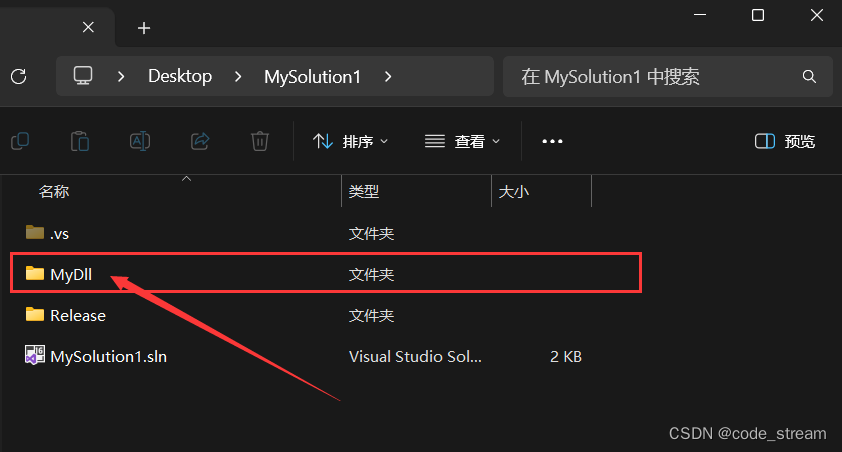Screen dimensions: 842x452
Task: Select the .vs folder icon
Action: coord(35,232)
